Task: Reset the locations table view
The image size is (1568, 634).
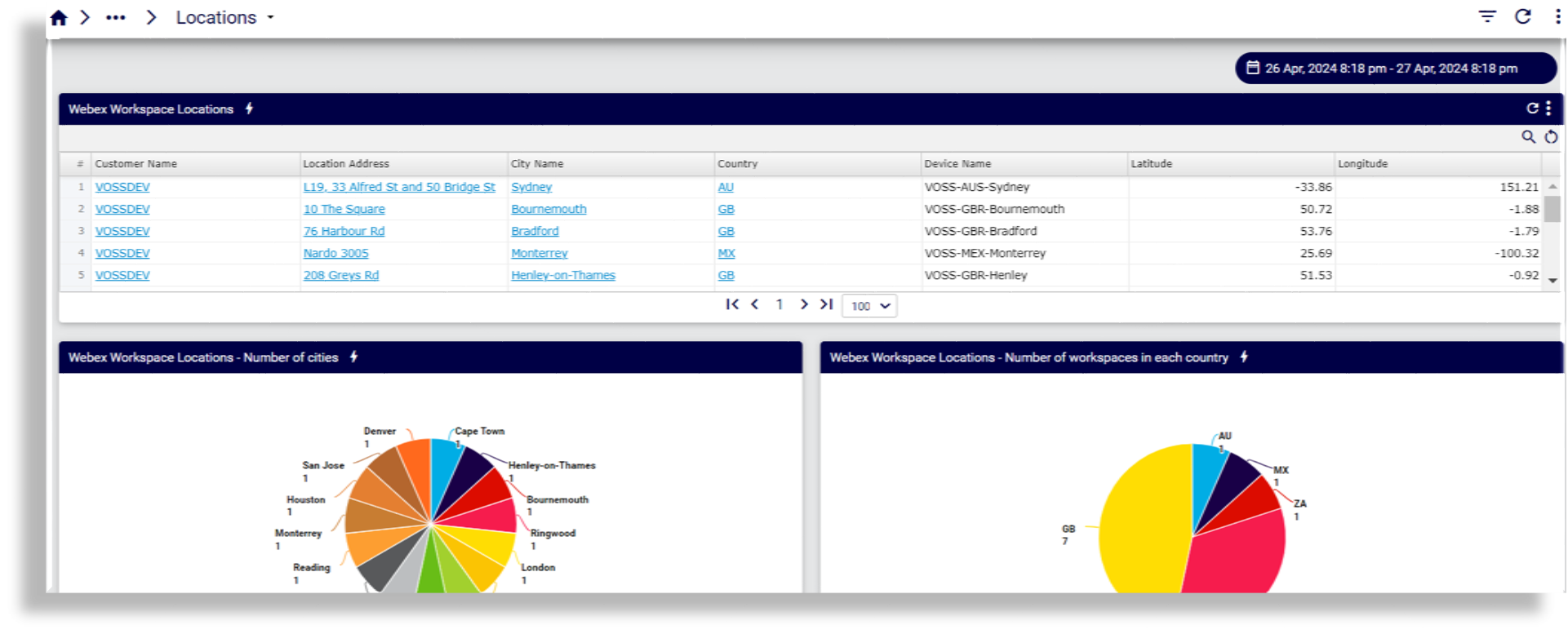Action: [1551, 137]
